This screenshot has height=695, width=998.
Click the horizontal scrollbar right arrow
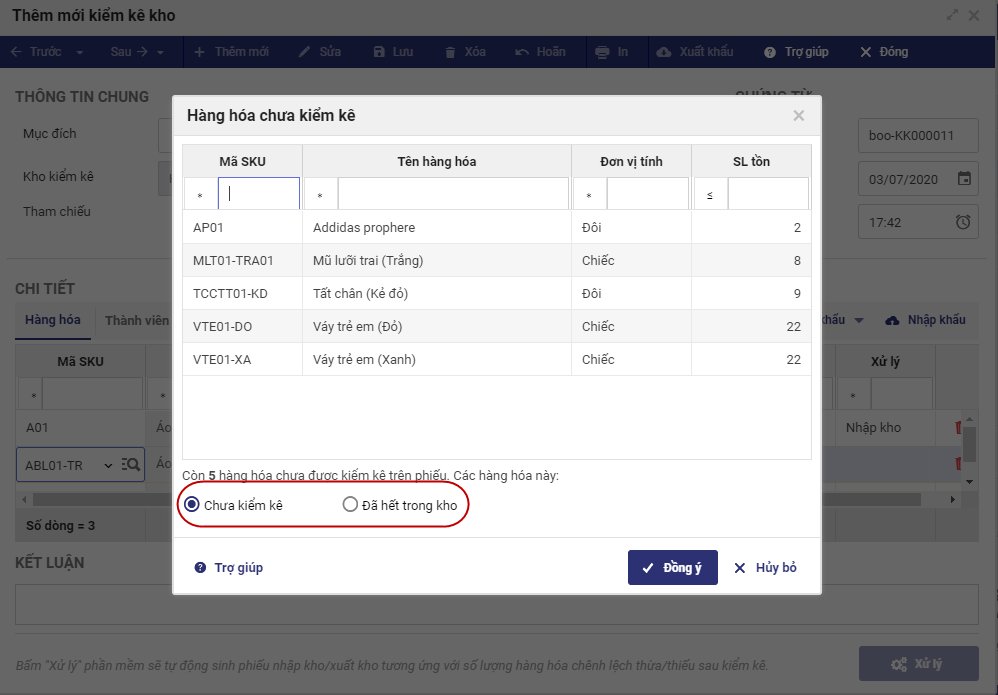pos(953,500)
